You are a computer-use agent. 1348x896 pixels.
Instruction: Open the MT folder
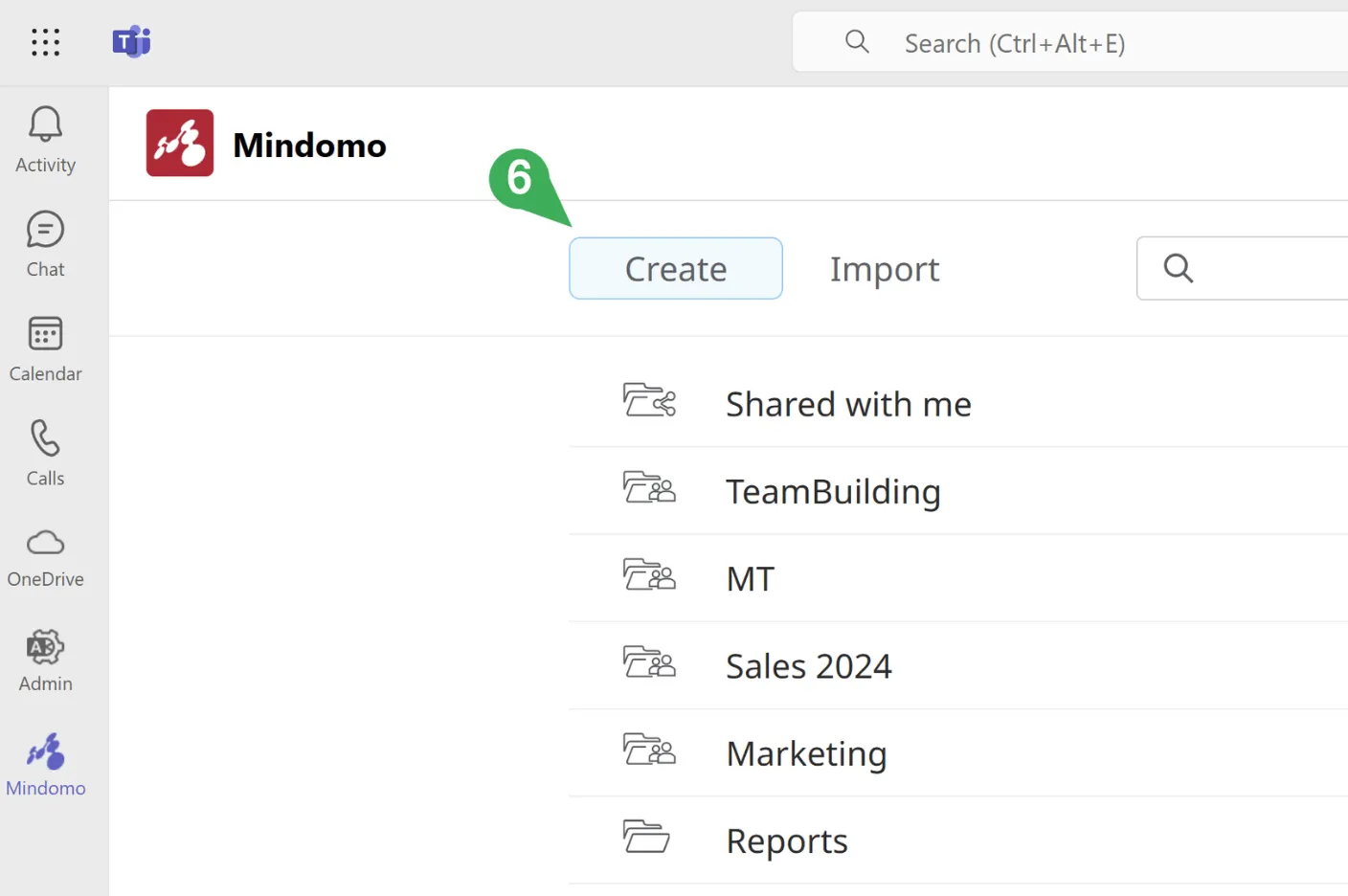point(750,579)
